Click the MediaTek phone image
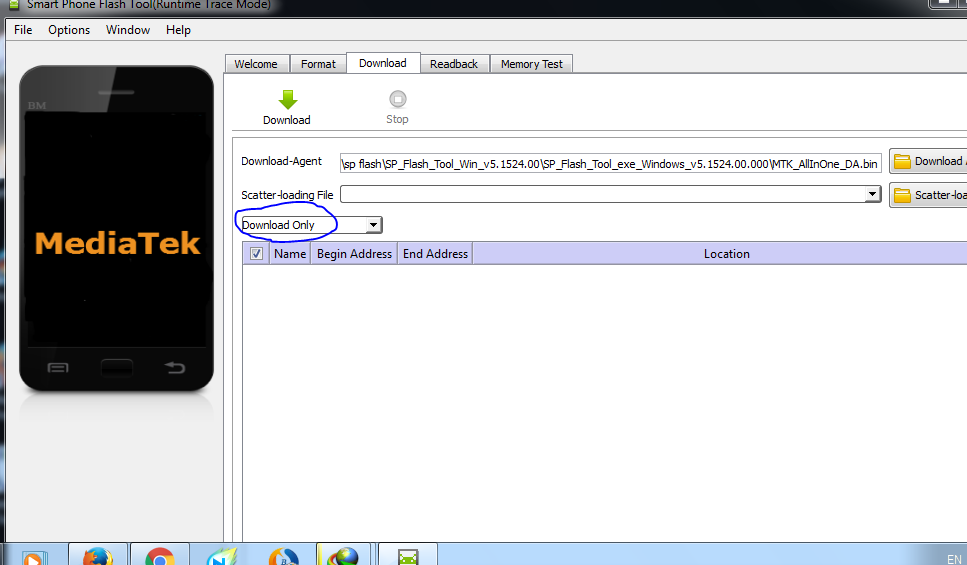Viewport: 967px width, 565px height. pyautogui.click(x=117, y=228)
